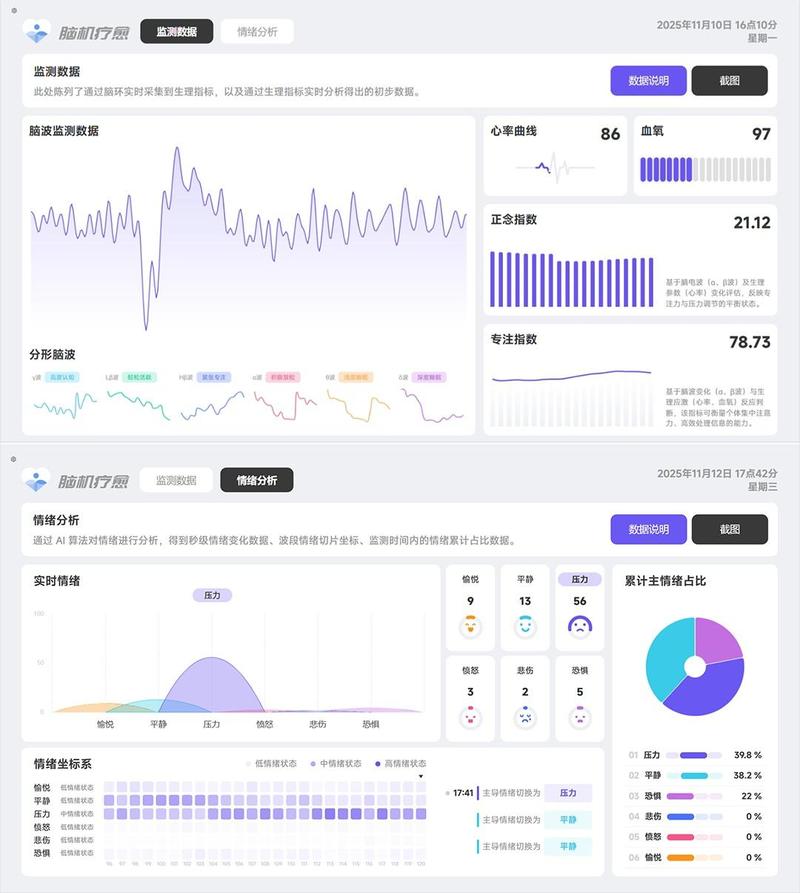The height and width of the screenshot is (893, 800).
Task: Click the 平静 row label in 情绪坐标系
Action: (x=42, y=801)
